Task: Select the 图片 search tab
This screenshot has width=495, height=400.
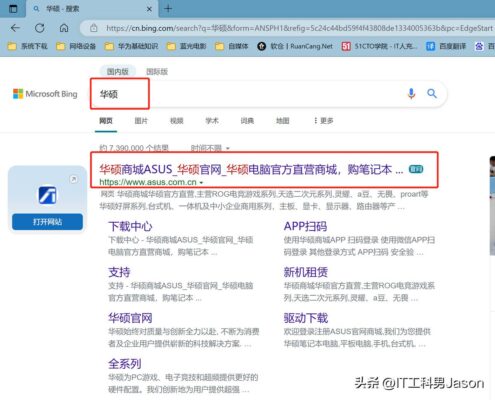Action: pyautogui.click(x=141, y=121)
